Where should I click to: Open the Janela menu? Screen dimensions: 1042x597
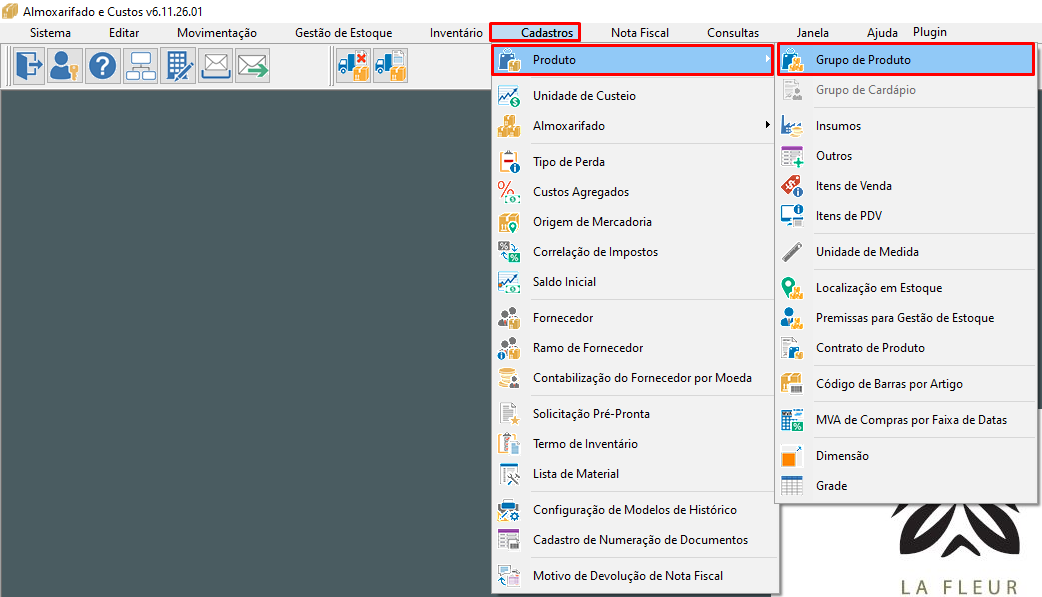(x=813, y=33)
